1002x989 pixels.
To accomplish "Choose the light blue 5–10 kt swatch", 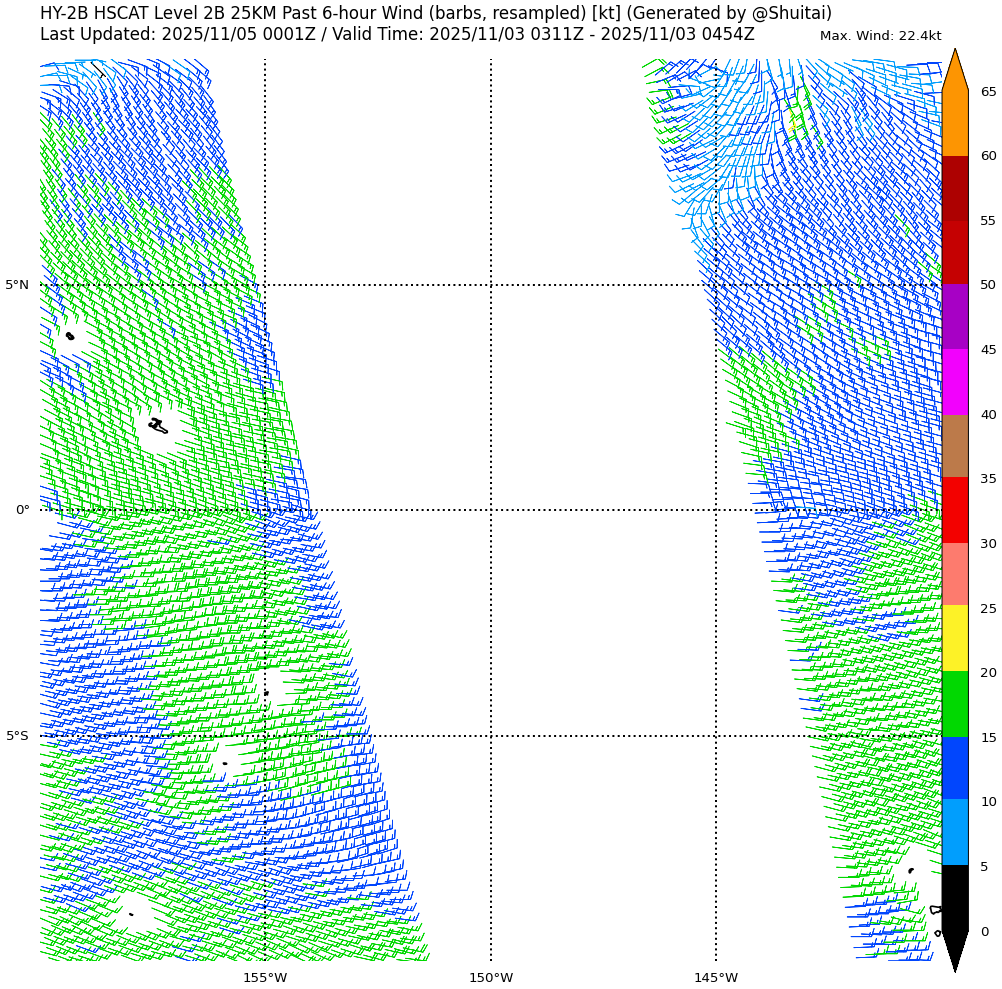I will coord(954,831).
